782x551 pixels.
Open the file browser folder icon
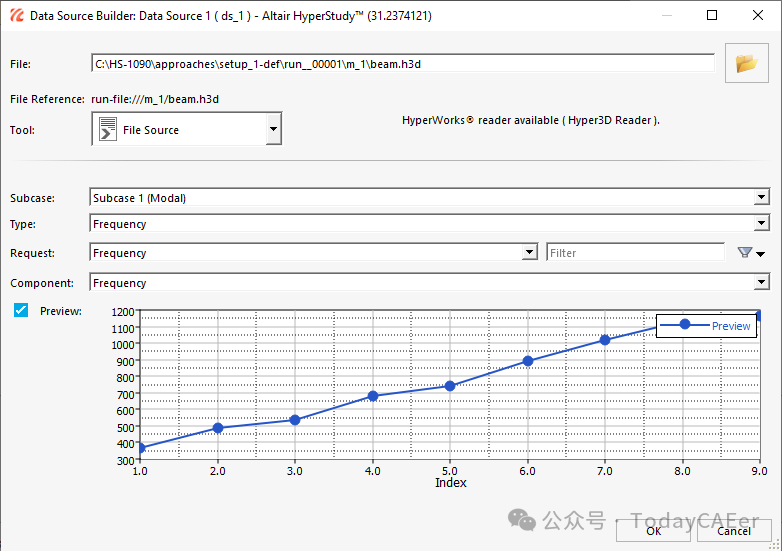746,63
